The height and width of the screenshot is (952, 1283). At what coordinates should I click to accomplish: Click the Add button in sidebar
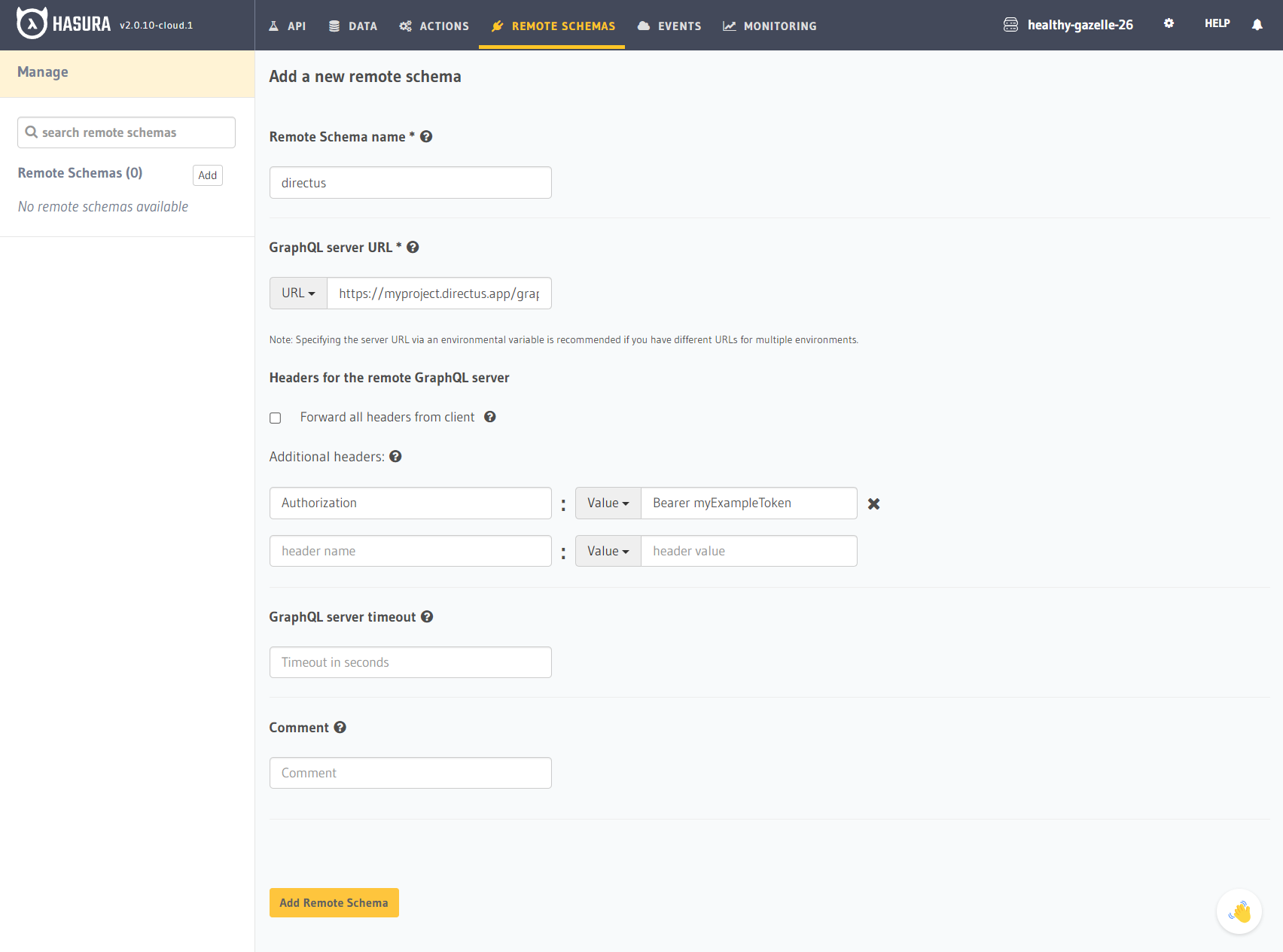click(x=208, y=175)
